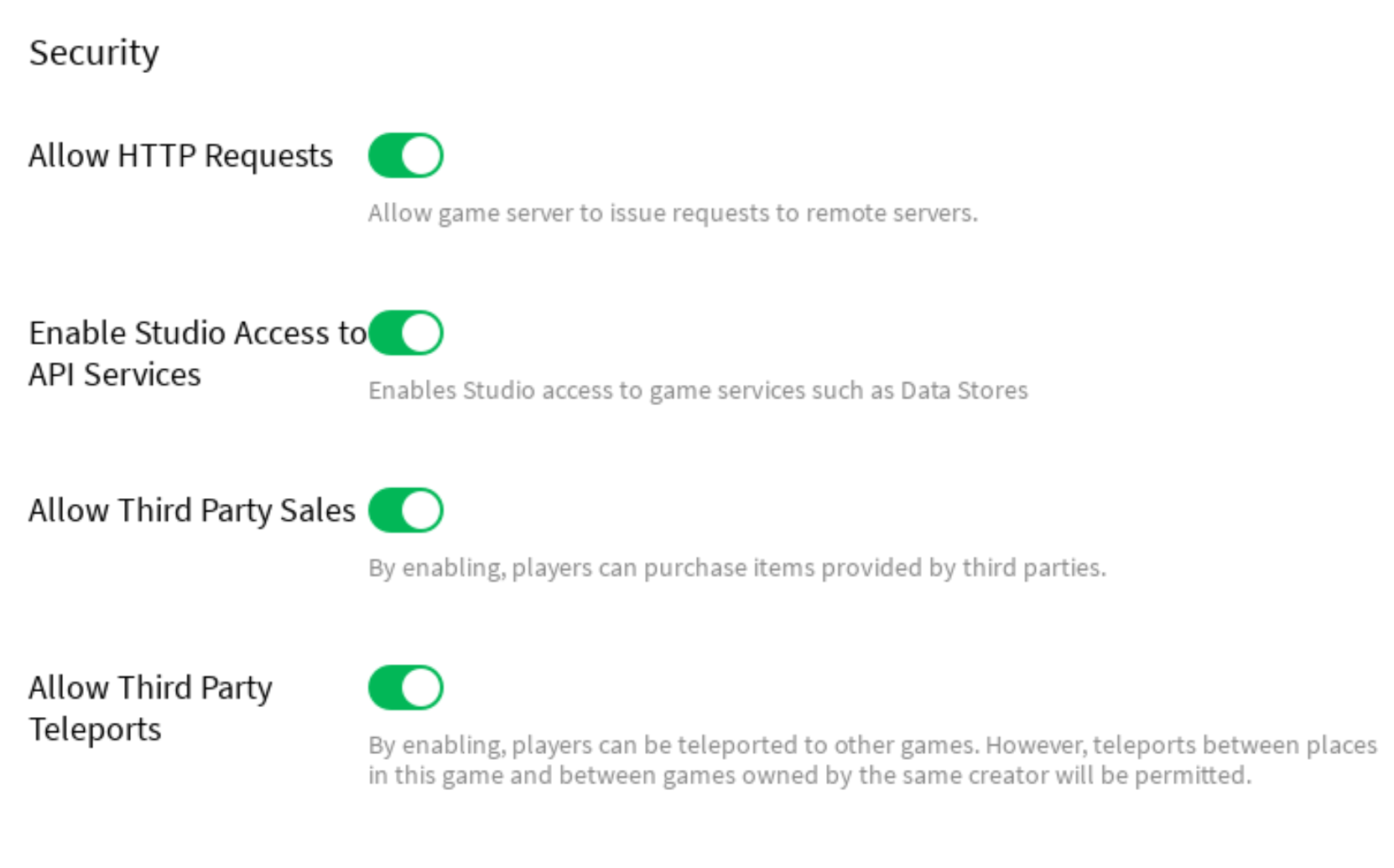Screen dimensions: 1394x868
Task: Click the "Allow Third Party Teleports" label
Action: pyautogui.click(x=150, y=708)
